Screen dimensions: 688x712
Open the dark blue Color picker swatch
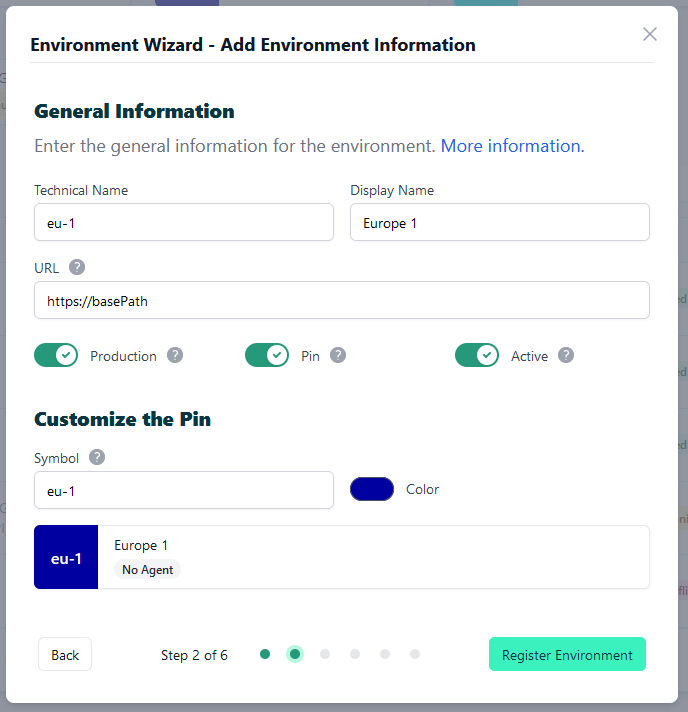372,489
